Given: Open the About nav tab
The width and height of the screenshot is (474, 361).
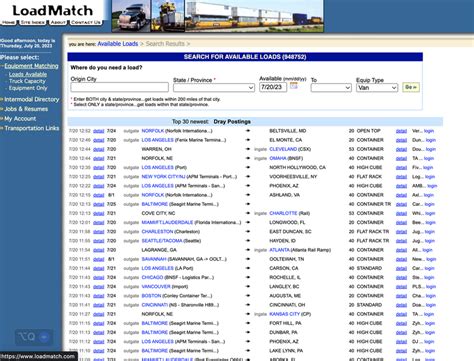Looking at the screenshot, I should pos(58,22).
